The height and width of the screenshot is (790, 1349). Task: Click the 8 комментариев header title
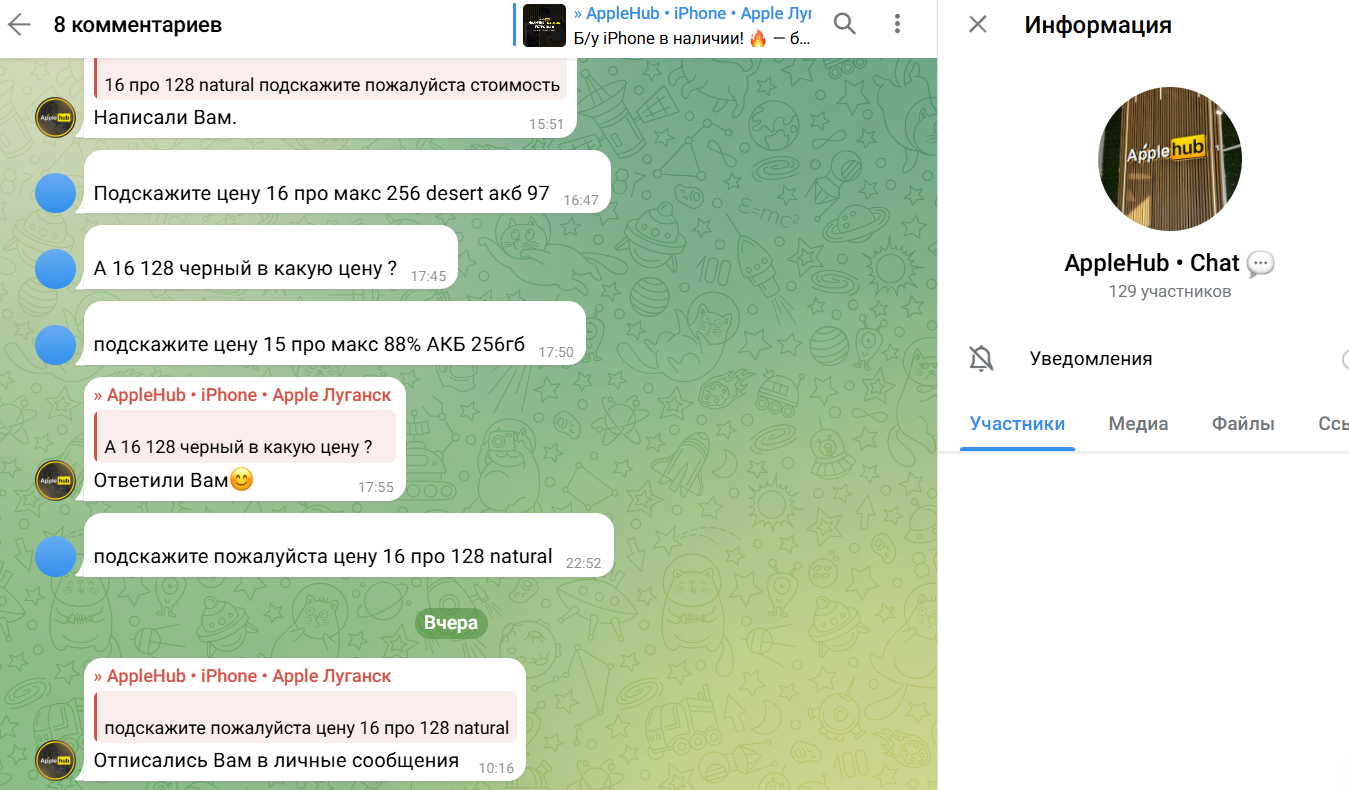point(138,25)
